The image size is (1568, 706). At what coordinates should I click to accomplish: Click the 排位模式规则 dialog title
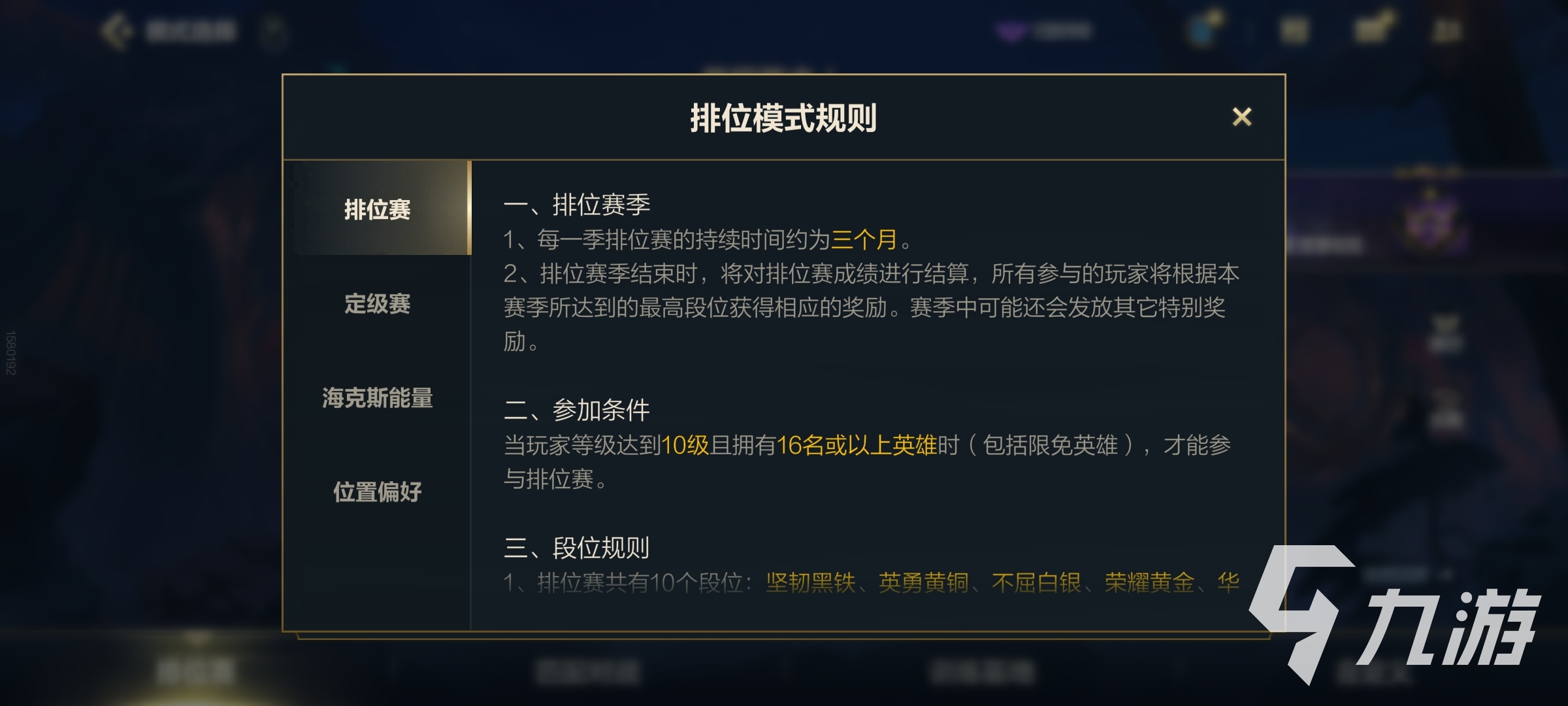[x=783, y=118]
